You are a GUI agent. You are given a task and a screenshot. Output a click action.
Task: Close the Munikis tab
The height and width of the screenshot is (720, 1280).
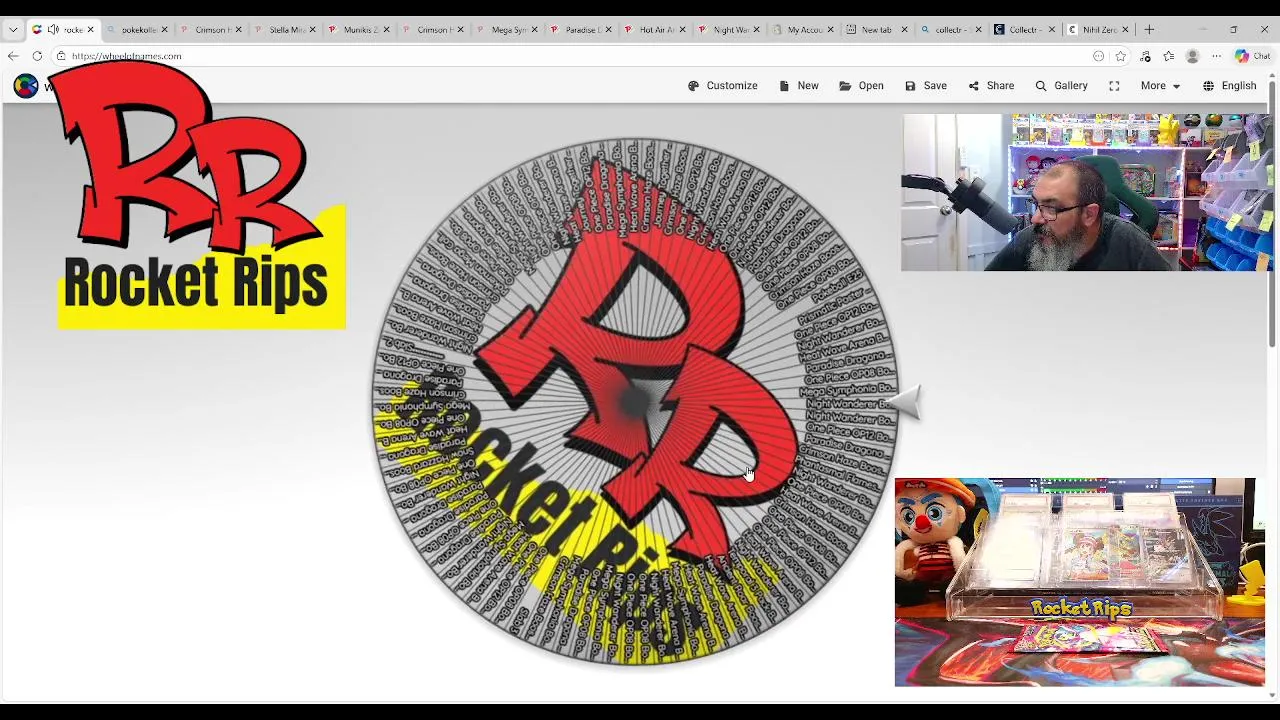[x=386, y=30]
